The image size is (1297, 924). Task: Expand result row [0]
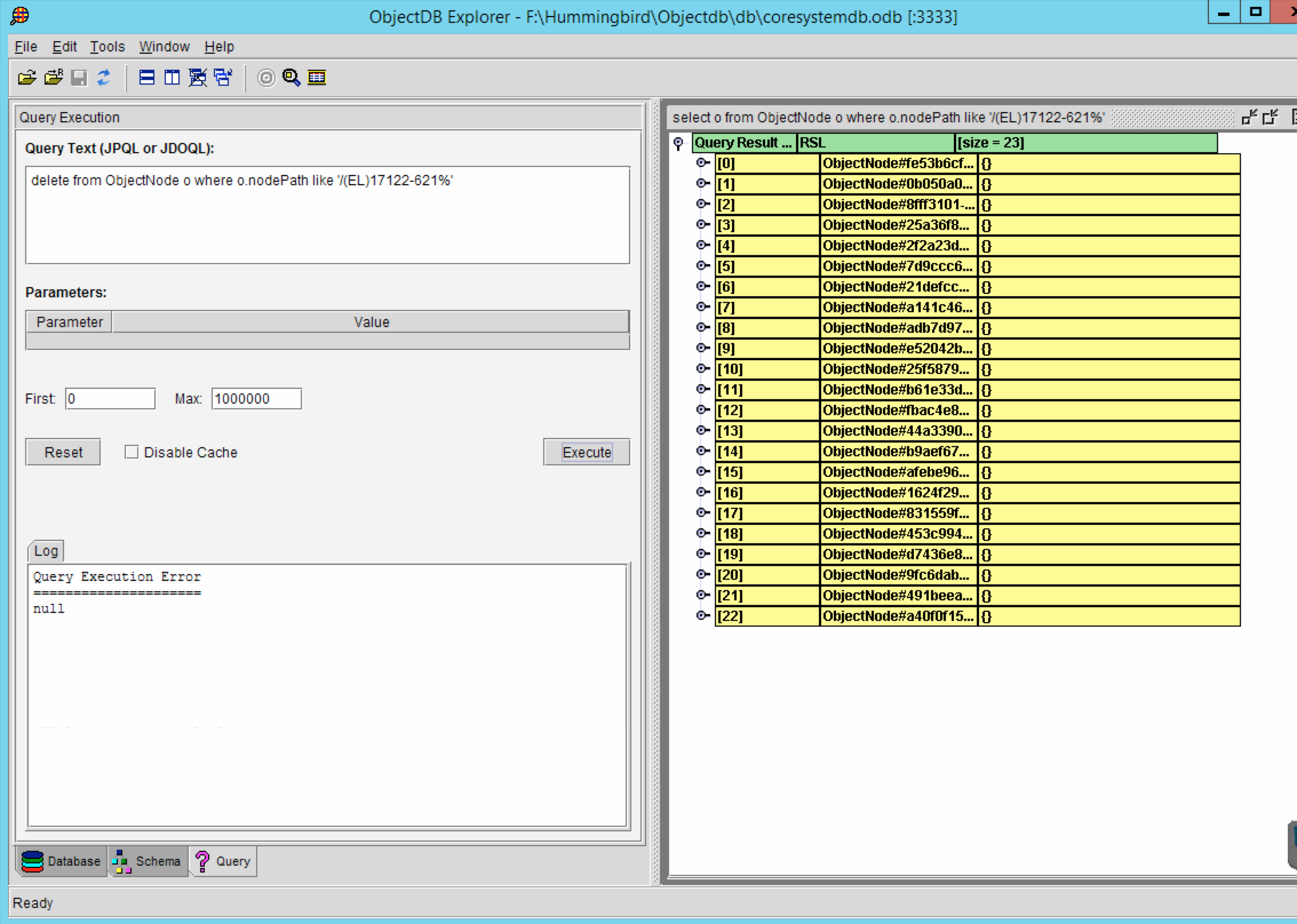click(703, 163)
